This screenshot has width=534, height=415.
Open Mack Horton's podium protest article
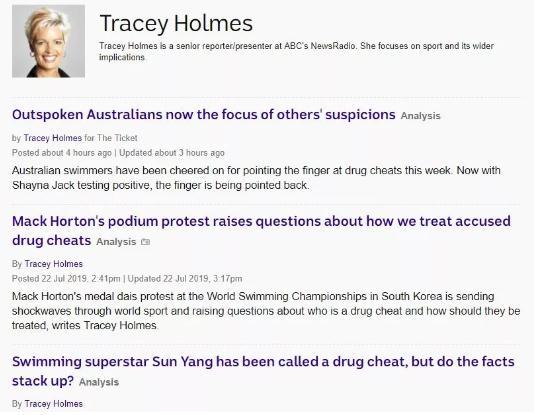(261, 231)
